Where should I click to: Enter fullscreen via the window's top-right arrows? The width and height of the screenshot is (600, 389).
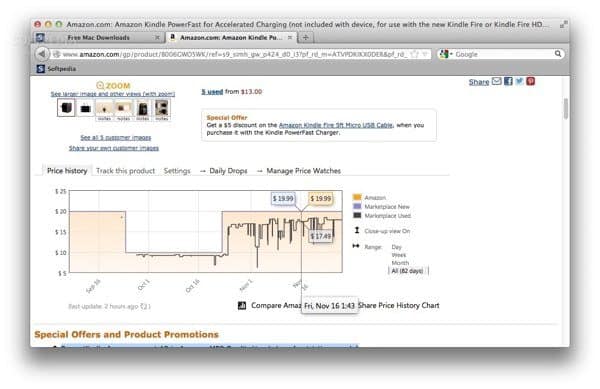pyautogui.click(x=563, y=24)
